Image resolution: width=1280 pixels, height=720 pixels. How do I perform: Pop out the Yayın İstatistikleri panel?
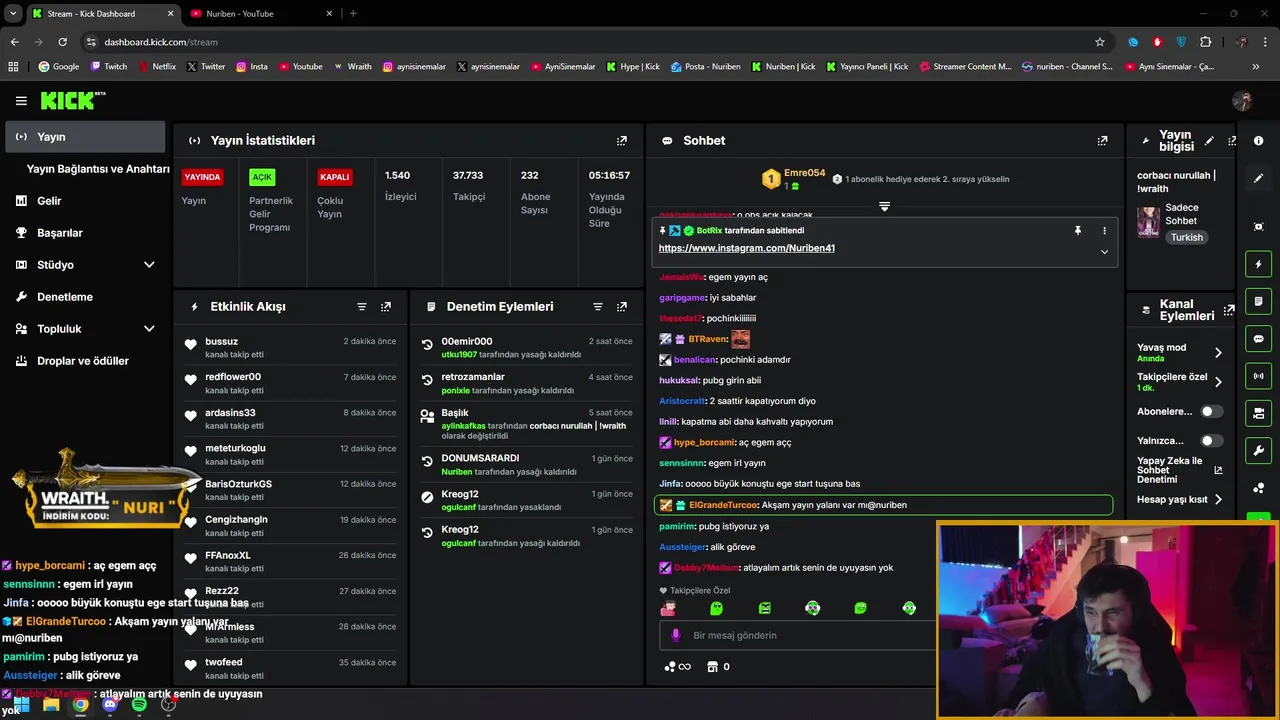(x=622, y=141)
